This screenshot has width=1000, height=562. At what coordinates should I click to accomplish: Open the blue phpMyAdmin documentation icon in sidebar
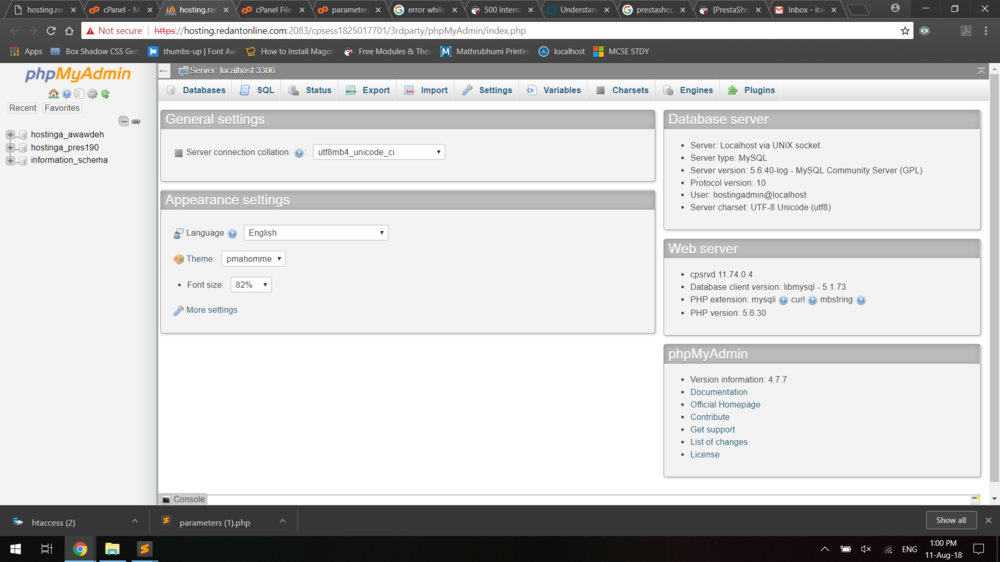pyautogui.click(x=66, y=94)
